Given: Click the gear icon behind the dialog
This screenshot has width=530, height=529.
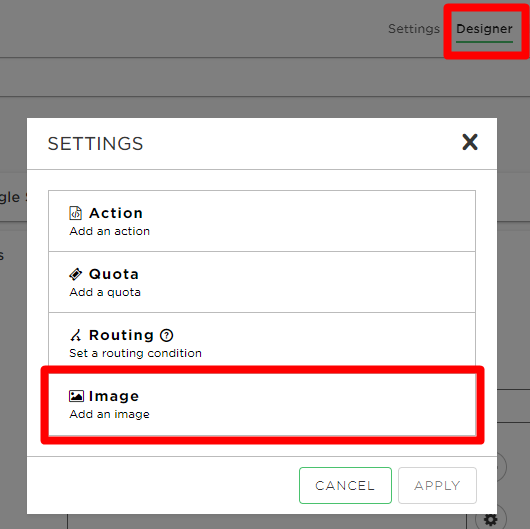Looking at the screenshot, I should tap(490, 519).
